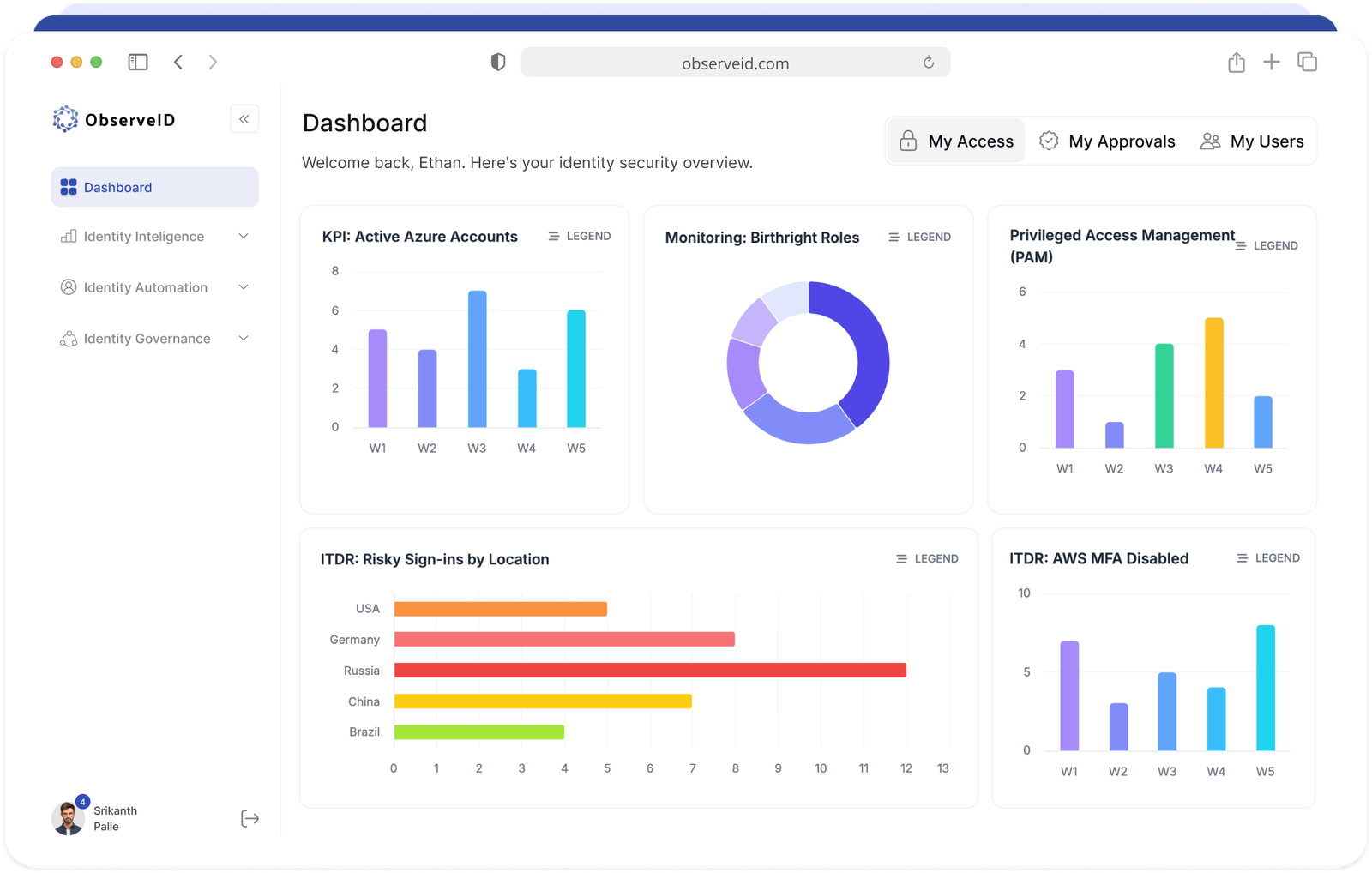
Task: Click the page reload icon in address bar
Action: [x=928, y=63]
